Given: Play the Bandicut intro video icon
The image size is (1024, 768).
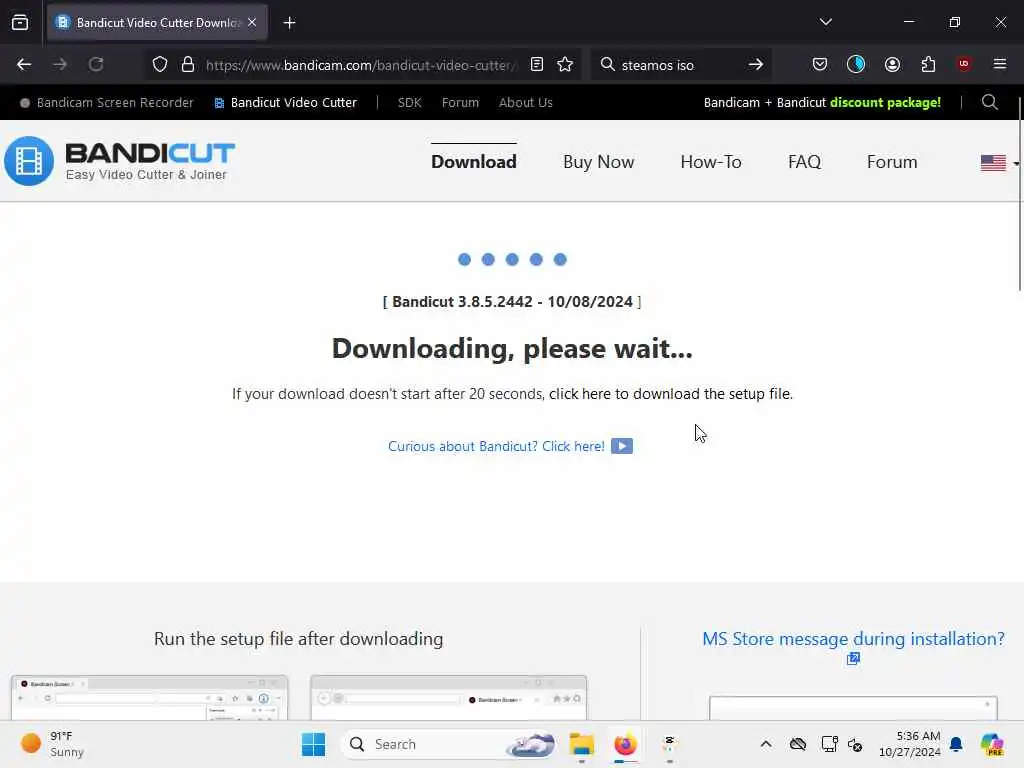Looking at the screenshot, I should pyautogui.click(x=622, y=446).
